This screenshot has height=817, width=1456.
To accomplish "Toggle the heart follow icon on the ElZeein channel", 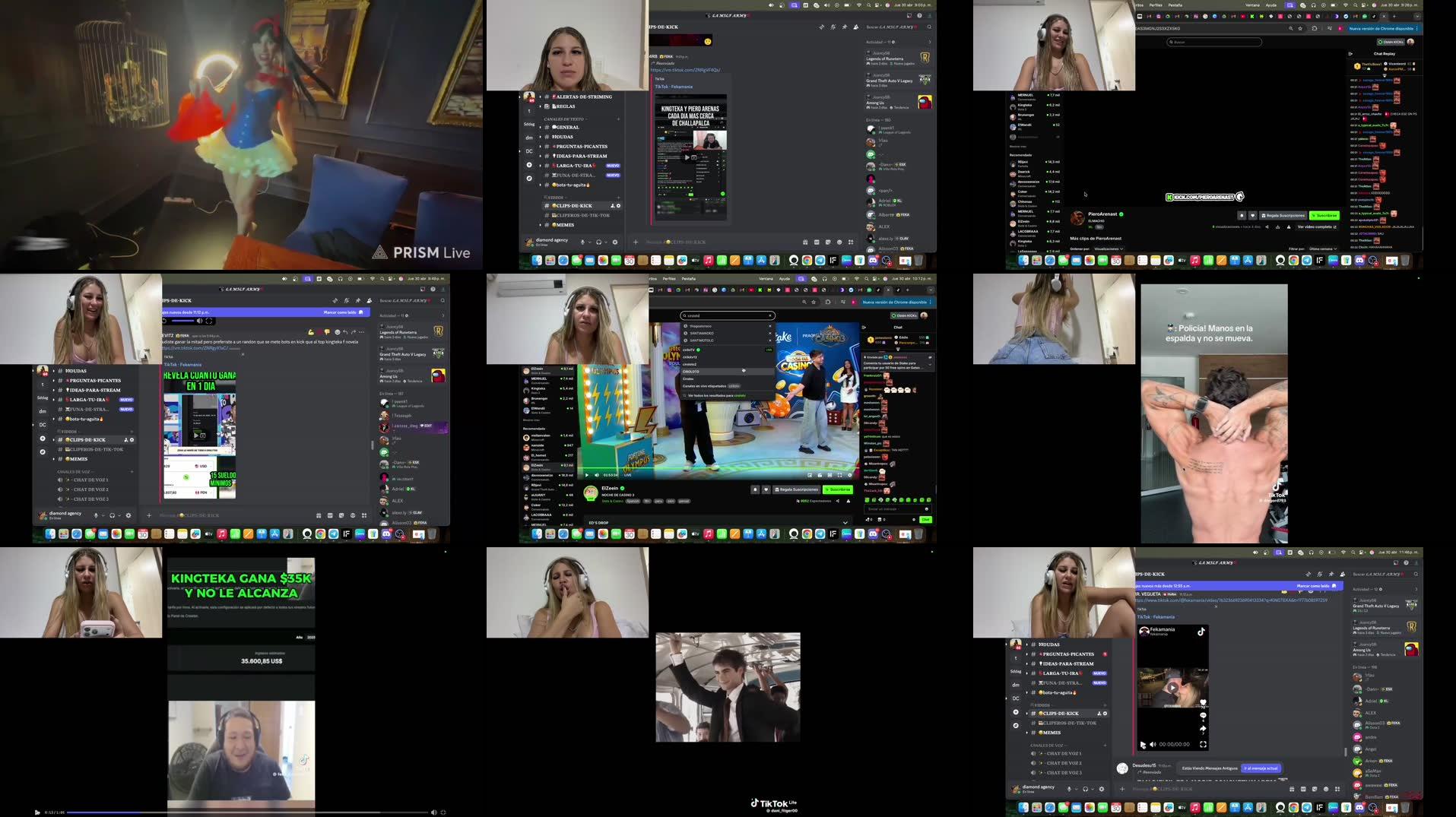I will point(766,489).
